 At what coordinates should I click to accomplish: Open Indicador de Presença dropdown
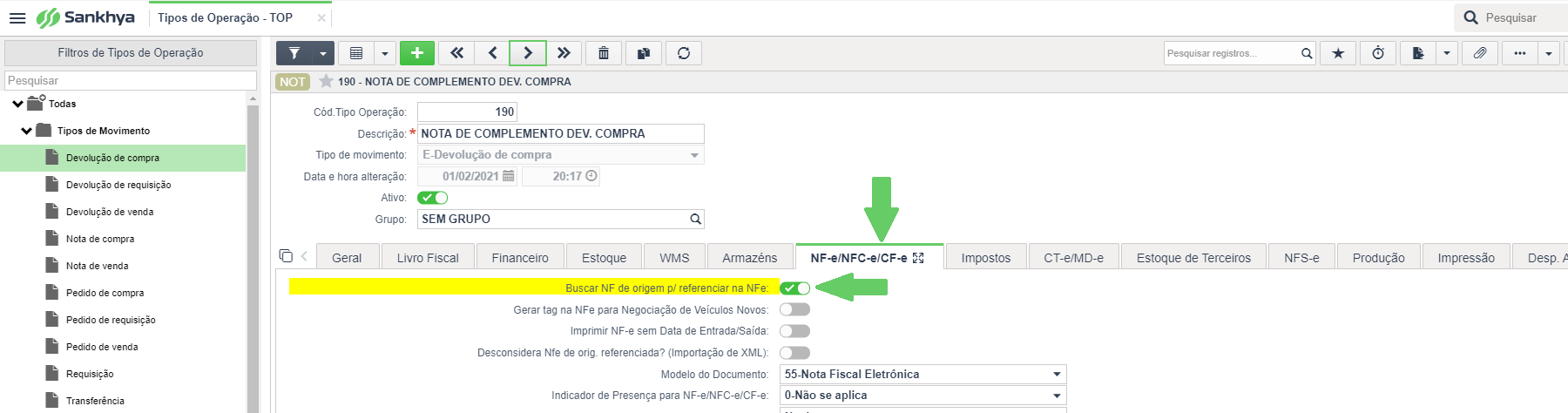(x=1057, y=395)
